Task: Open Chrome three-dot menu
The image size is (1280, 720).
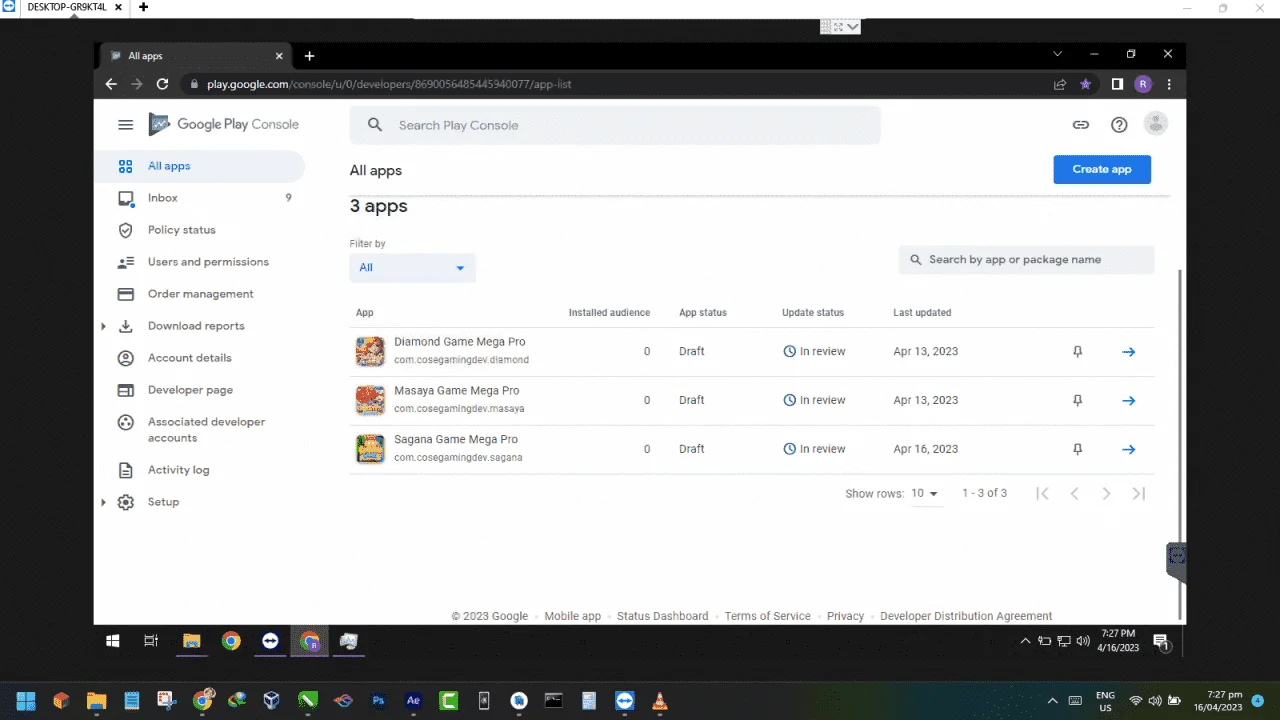Action: (x=1168, y=84)
